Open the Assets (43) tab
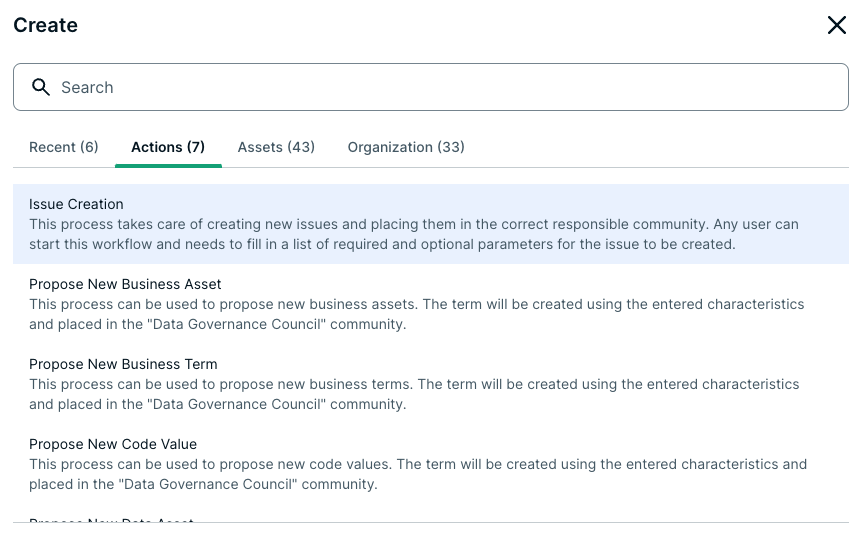Image resolution: width=863 pixels, height=547 pixels. (x=276, y=147)
